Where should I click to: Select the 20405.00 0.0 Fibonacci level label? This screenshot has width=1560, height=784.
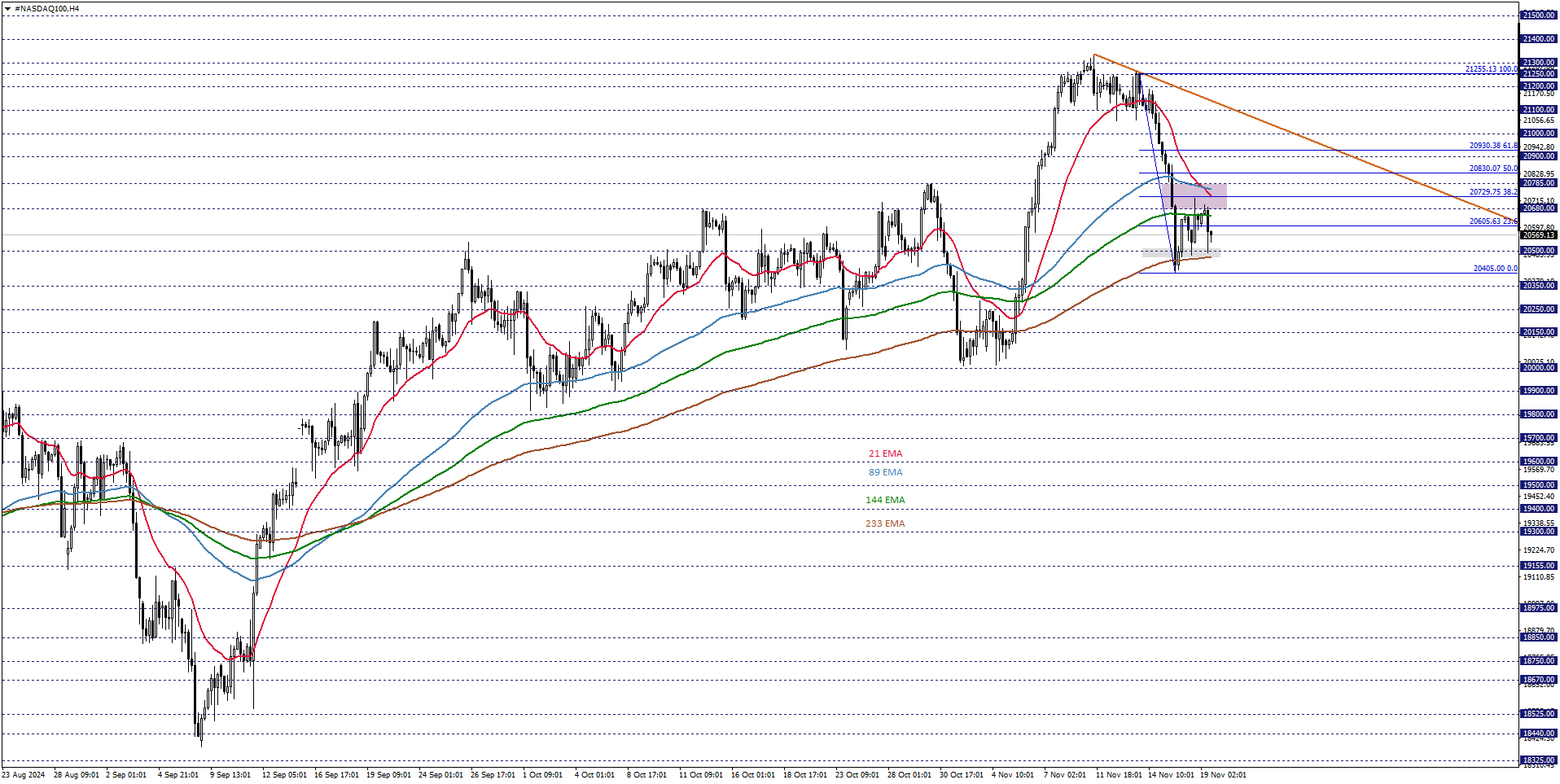[1495, 269]
